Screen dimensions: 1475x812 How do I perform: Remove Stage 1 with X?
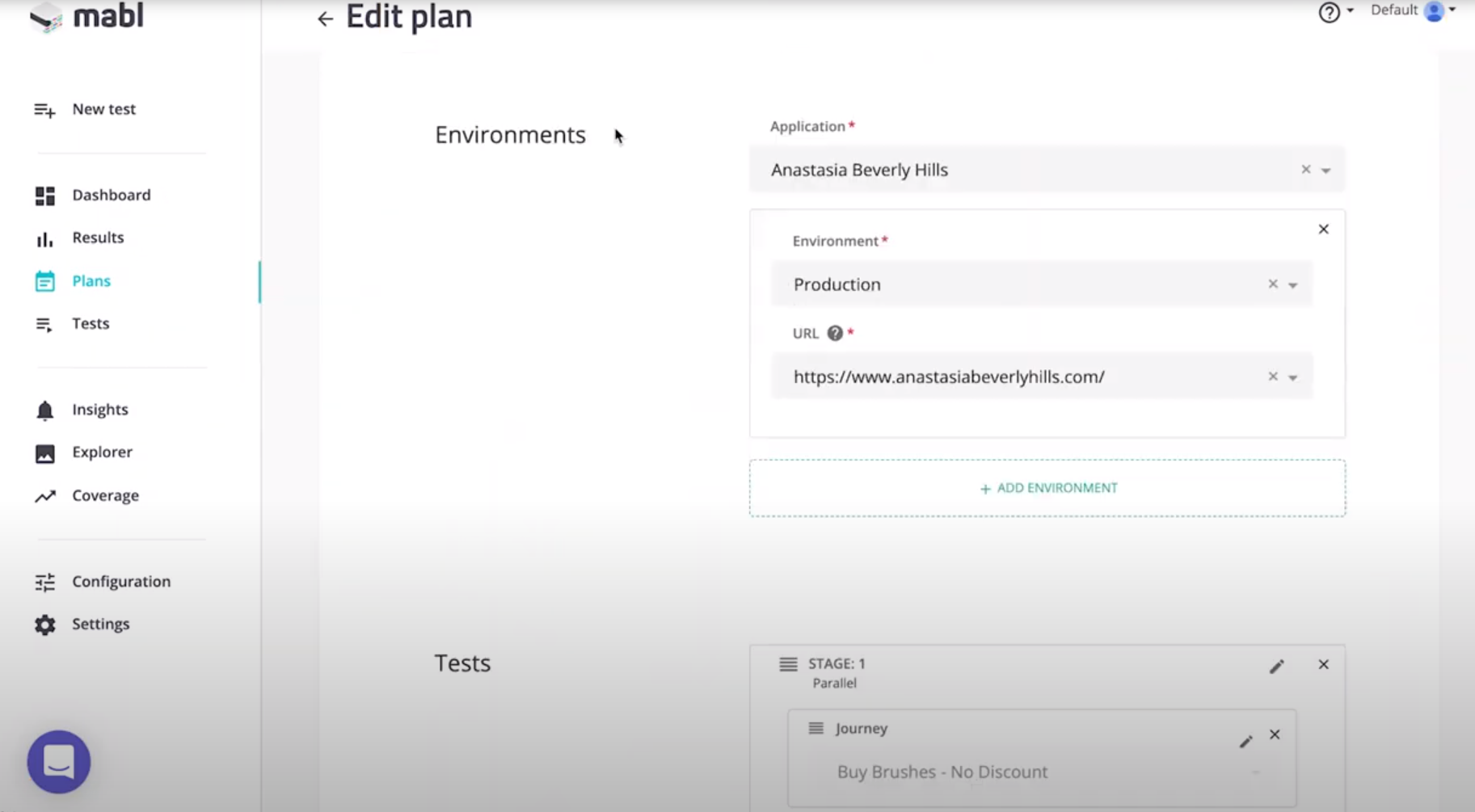click(x=1323, y=664)
